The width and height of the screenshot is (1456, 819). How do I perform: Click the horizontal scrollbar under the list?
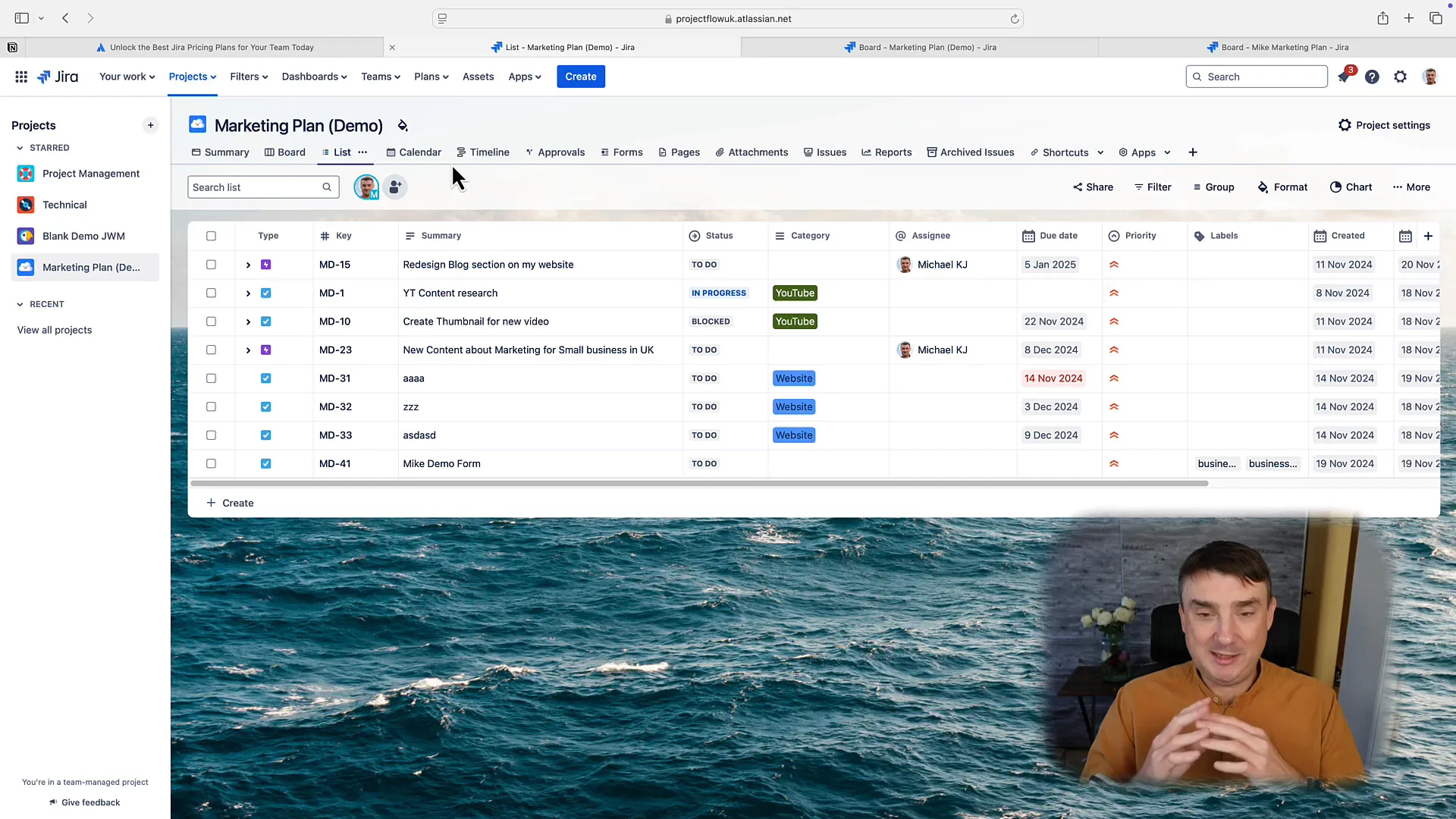pos(699,483)
